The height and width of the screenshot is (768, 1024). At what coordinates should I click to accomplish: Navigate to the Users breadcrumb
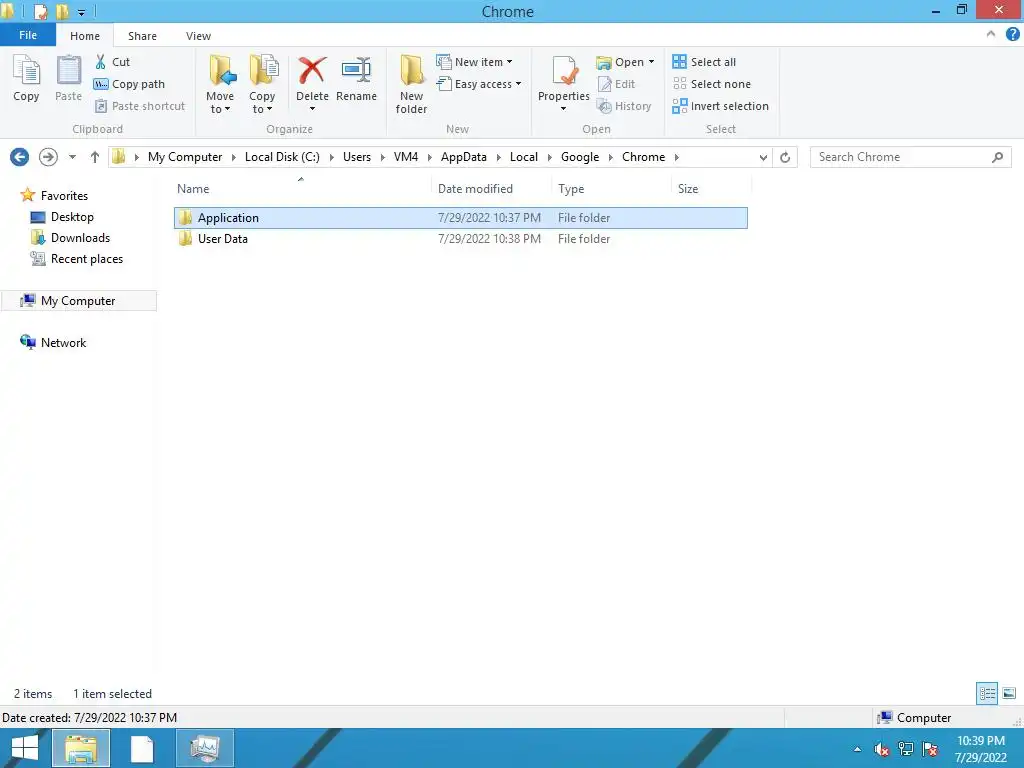(x=357, y=157)
